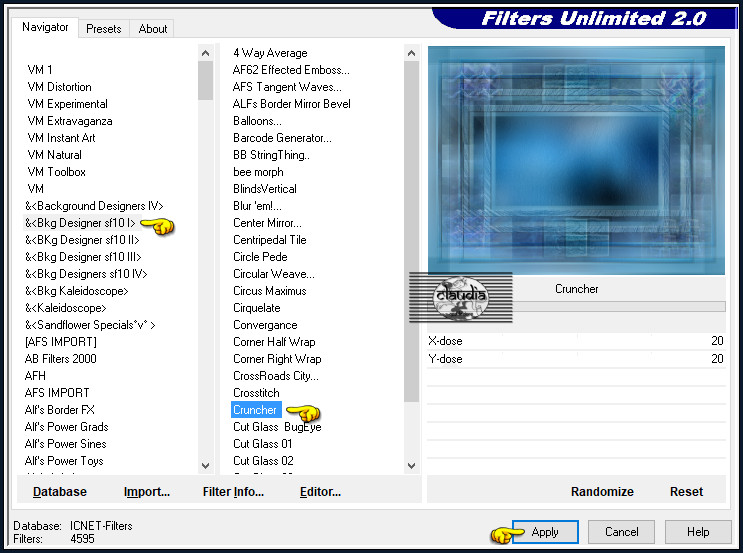
Task: Select AB Filters 2000 category
Action: tap(60, 359)
